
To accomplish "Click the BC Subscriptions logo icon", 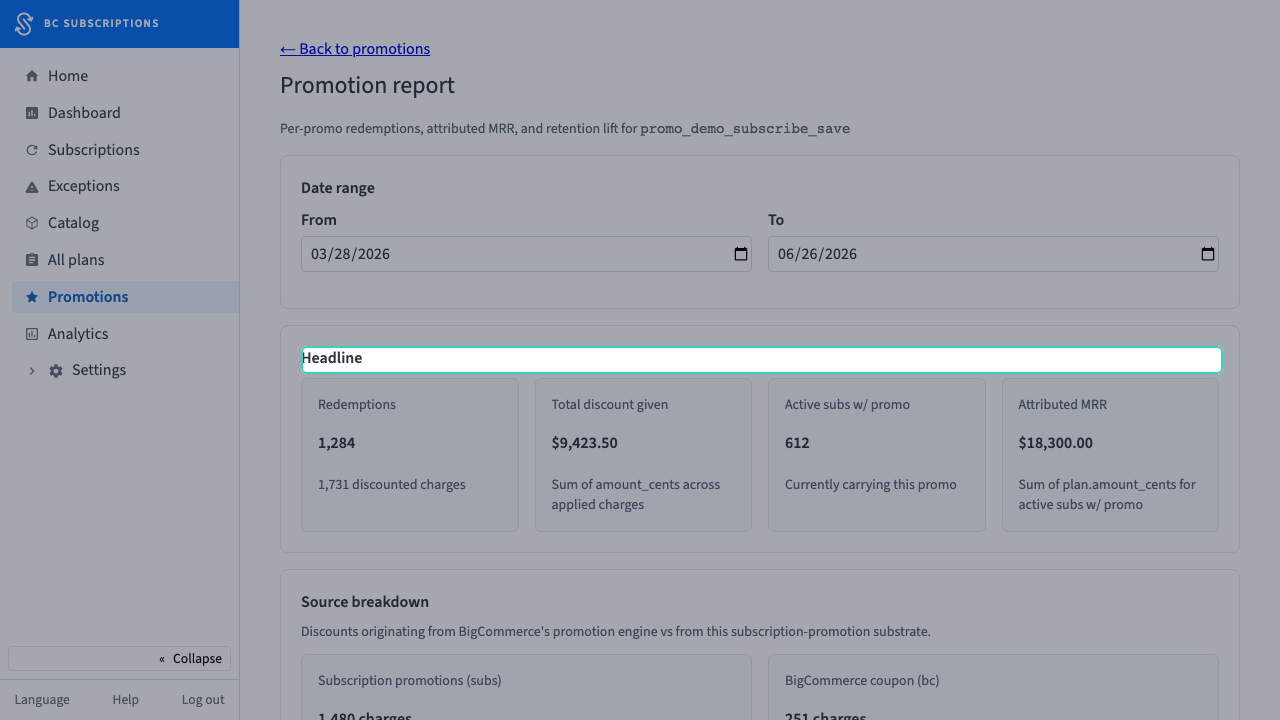I will pos(23,24).
